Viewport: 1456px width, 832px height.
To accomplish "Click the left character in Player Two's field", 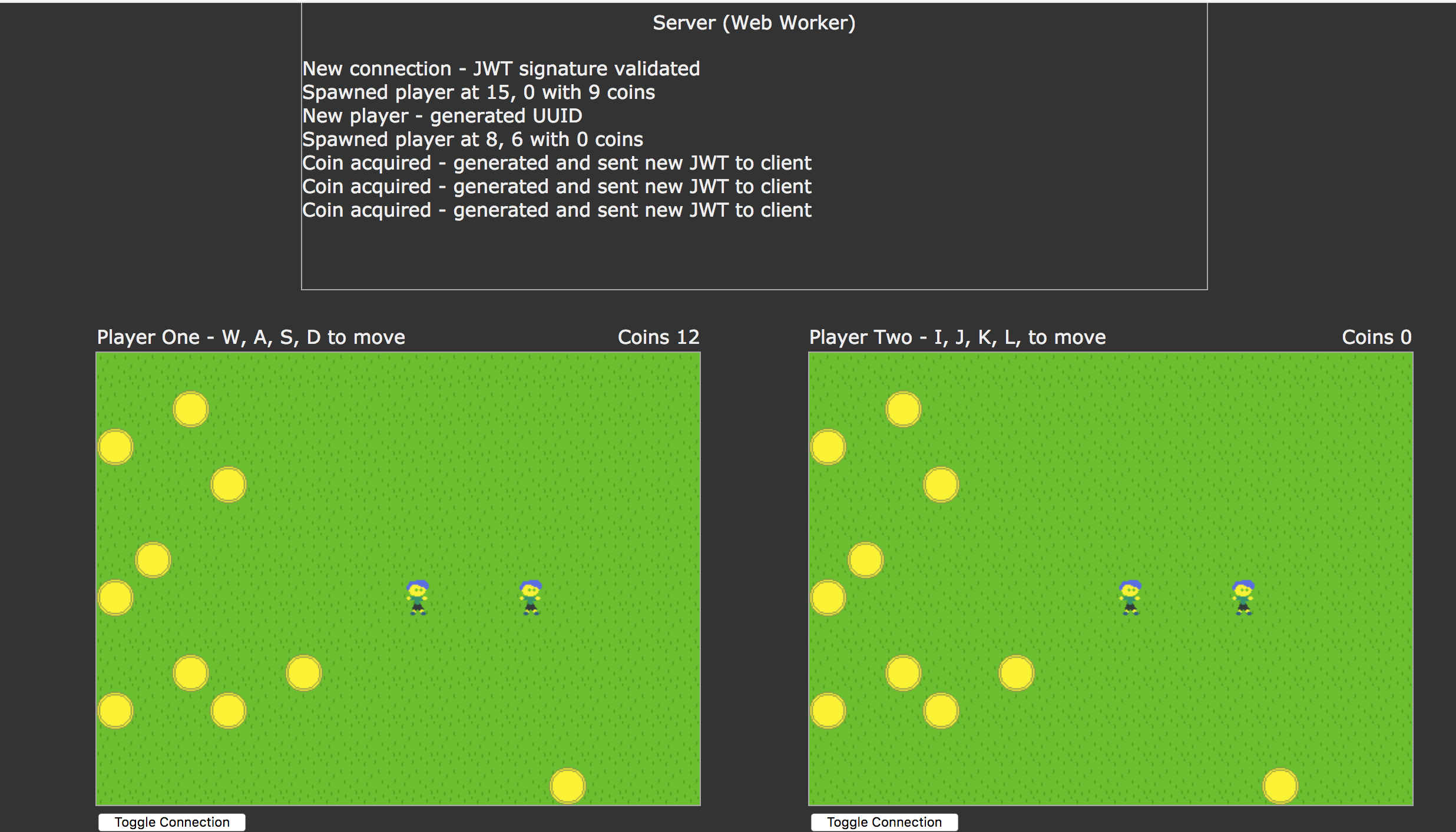I will click(1130, 598).
